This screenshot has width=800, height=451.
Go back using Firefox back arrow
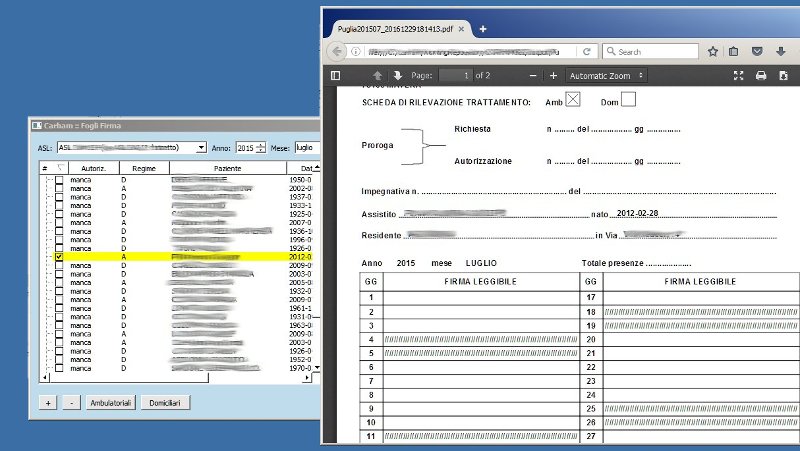pyautogui.click(x=337, y=52)
